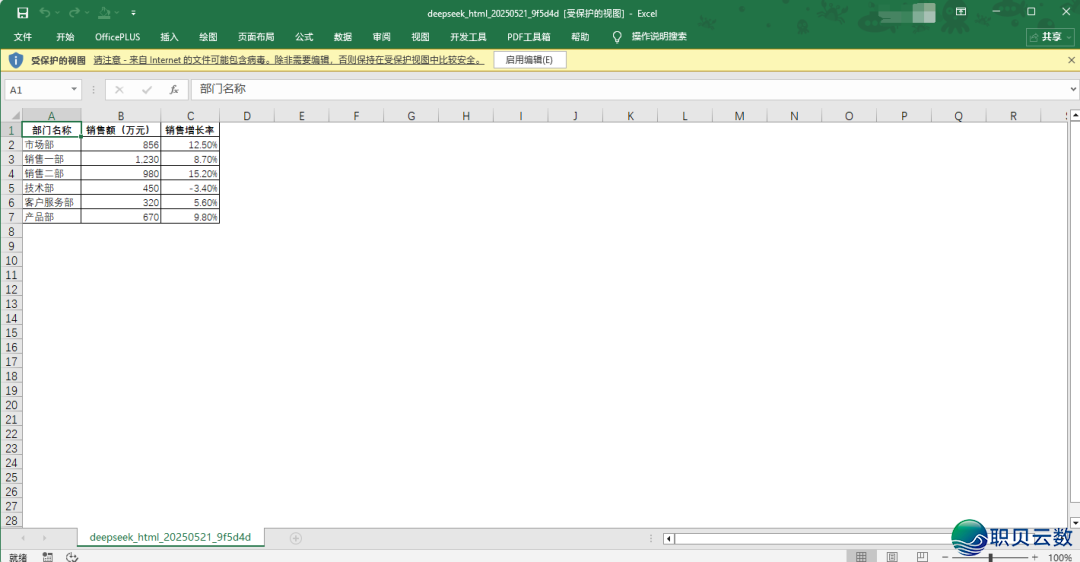Click the Ribbon Display Options icon
Screen dimensions: 1080x562
(x=961, y=12)
